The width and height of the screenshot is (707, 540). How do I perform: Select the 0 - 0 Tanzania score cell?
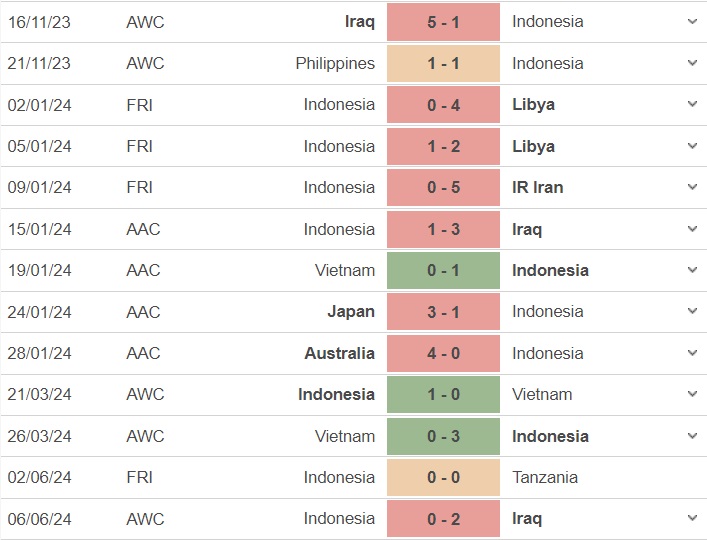pyautogui.click(x=443, y=477)
